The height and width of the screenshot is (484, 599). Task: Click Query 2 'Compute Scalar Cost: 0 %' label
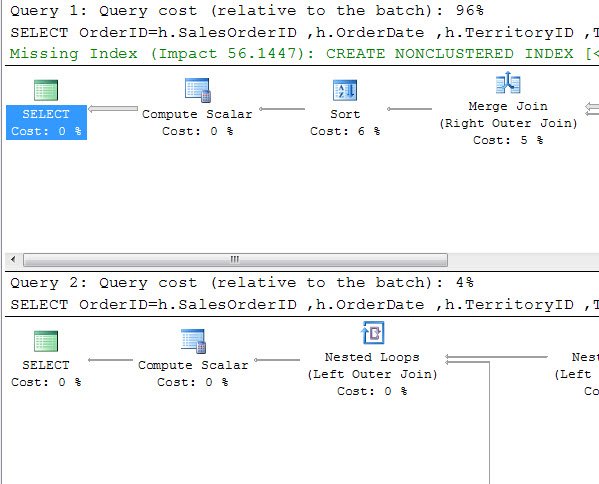pos(193,373)
